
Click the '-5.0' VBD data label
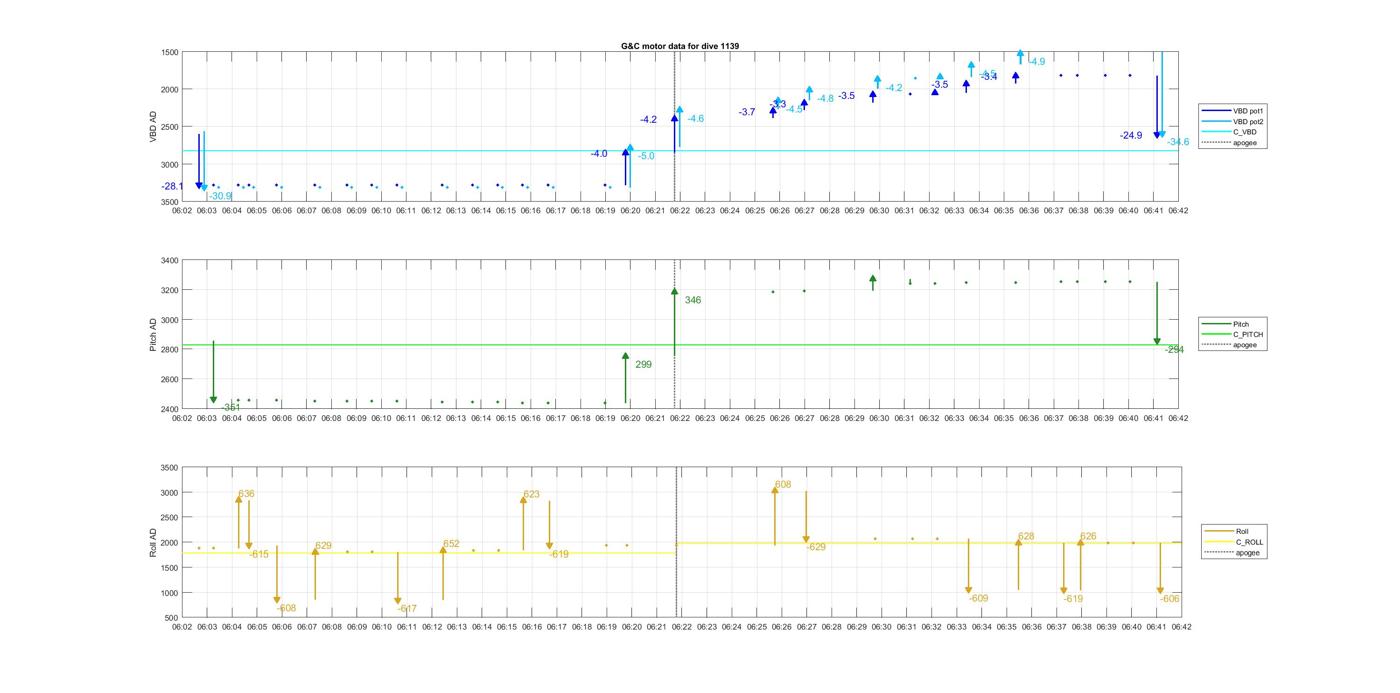click(x=646, y=156)
